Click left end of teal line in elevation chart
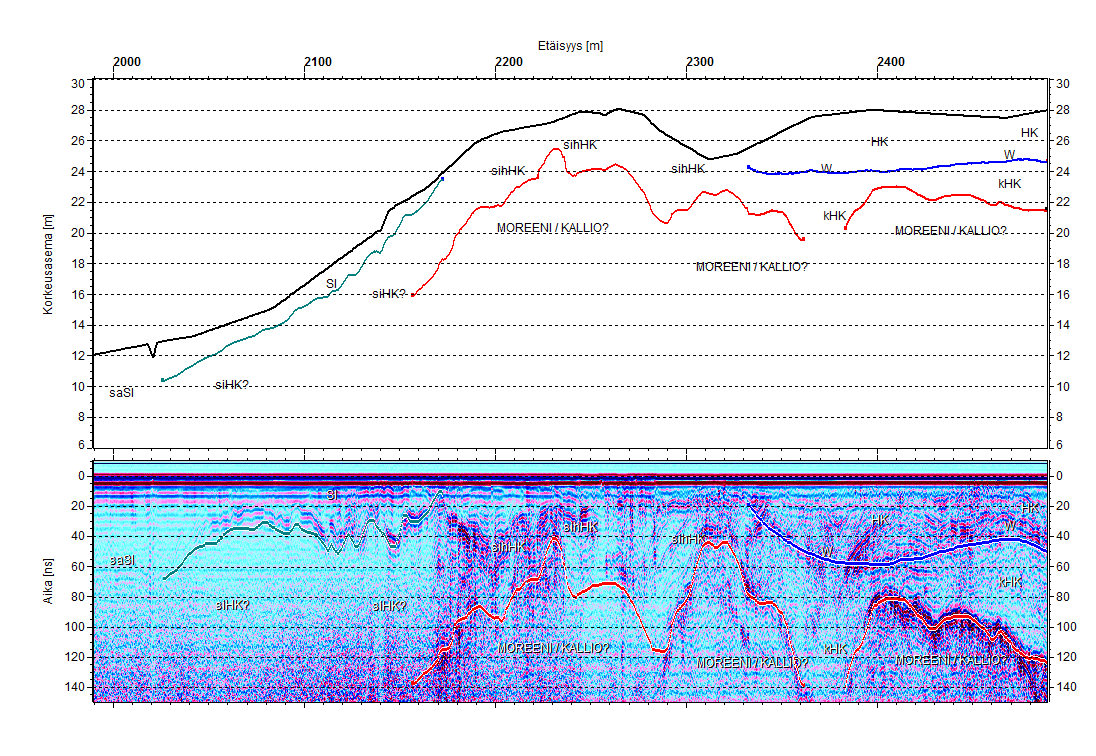This screenshot has width=1096, height=756. (163, 380)
